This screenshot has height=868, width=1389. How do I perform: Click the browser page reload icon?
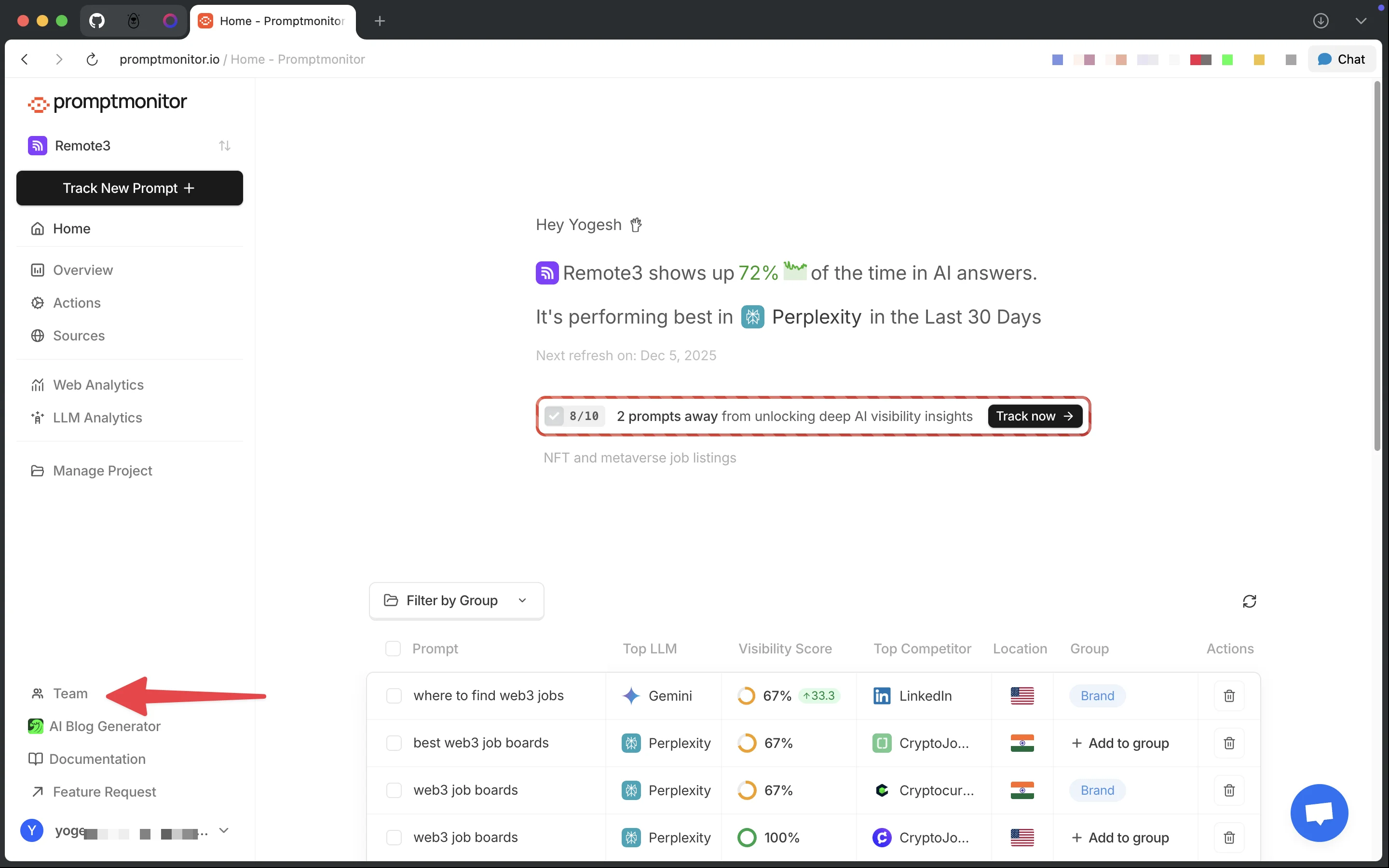[x=92, y=59]
